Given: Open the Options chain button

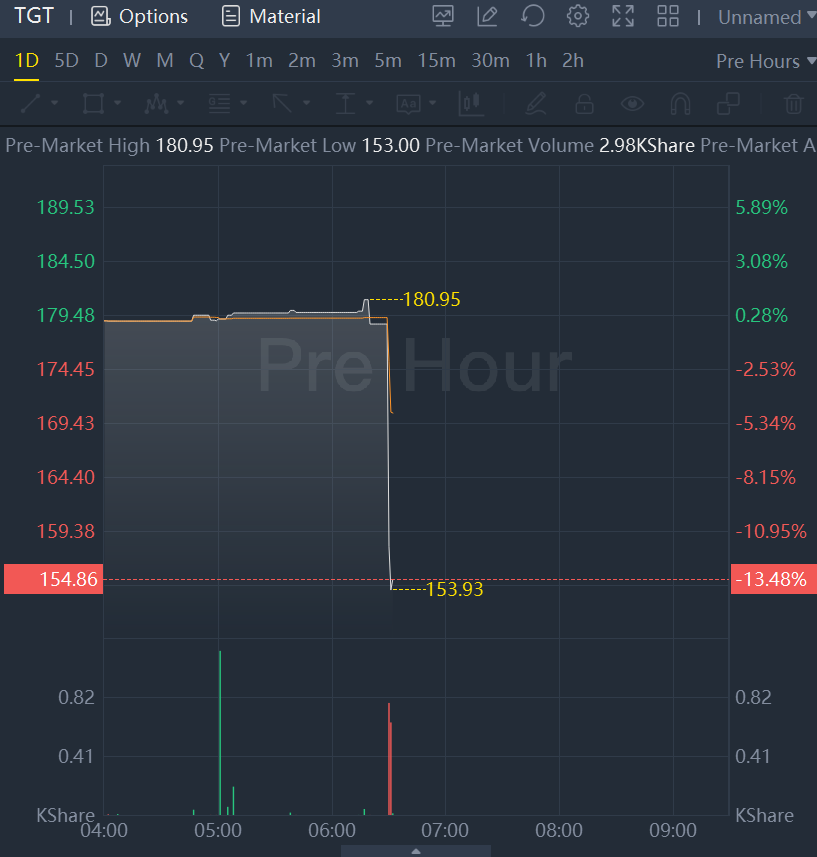Looking at the screenshot, I should 139,17.
